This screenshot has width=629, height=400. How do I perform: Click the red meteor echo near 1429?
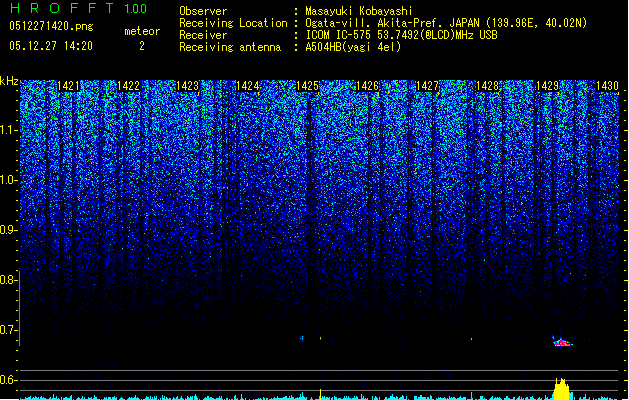pyautogui.click(x=562, y=342)
